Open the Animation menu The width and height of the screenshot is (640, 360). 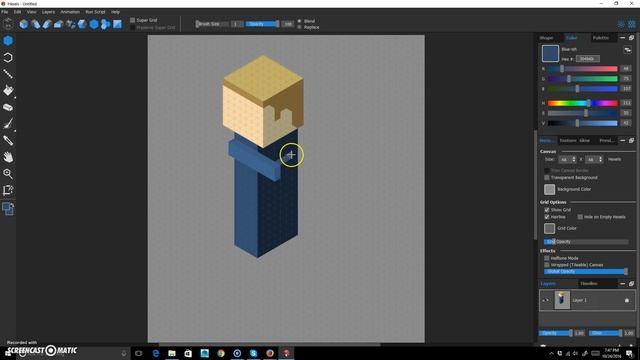(70, 12)
